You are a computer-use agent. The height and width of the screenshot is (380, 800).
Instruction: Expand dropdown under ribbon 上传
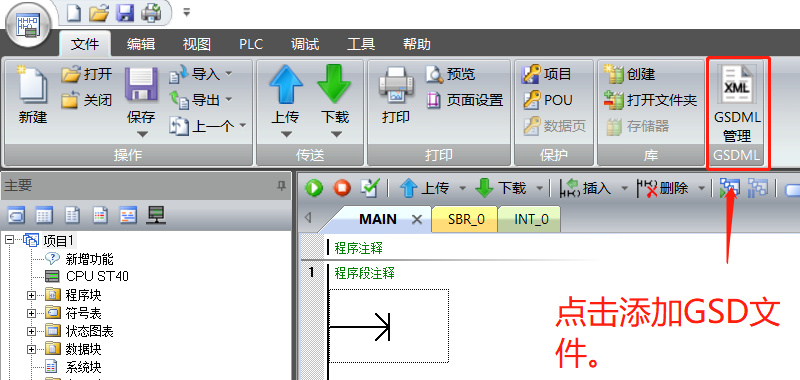286,135
